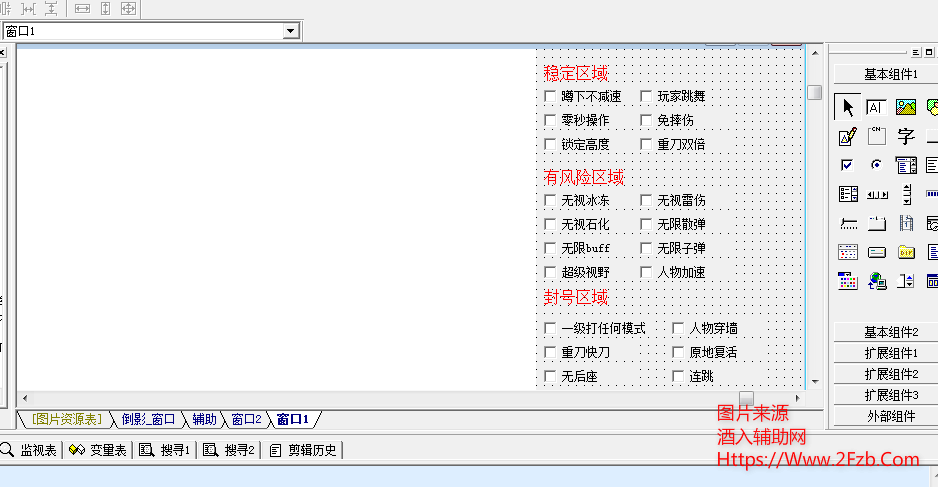Select the radio button component icon
The height and width of the screenshot is (487, 938).
(x=876, y=165)
